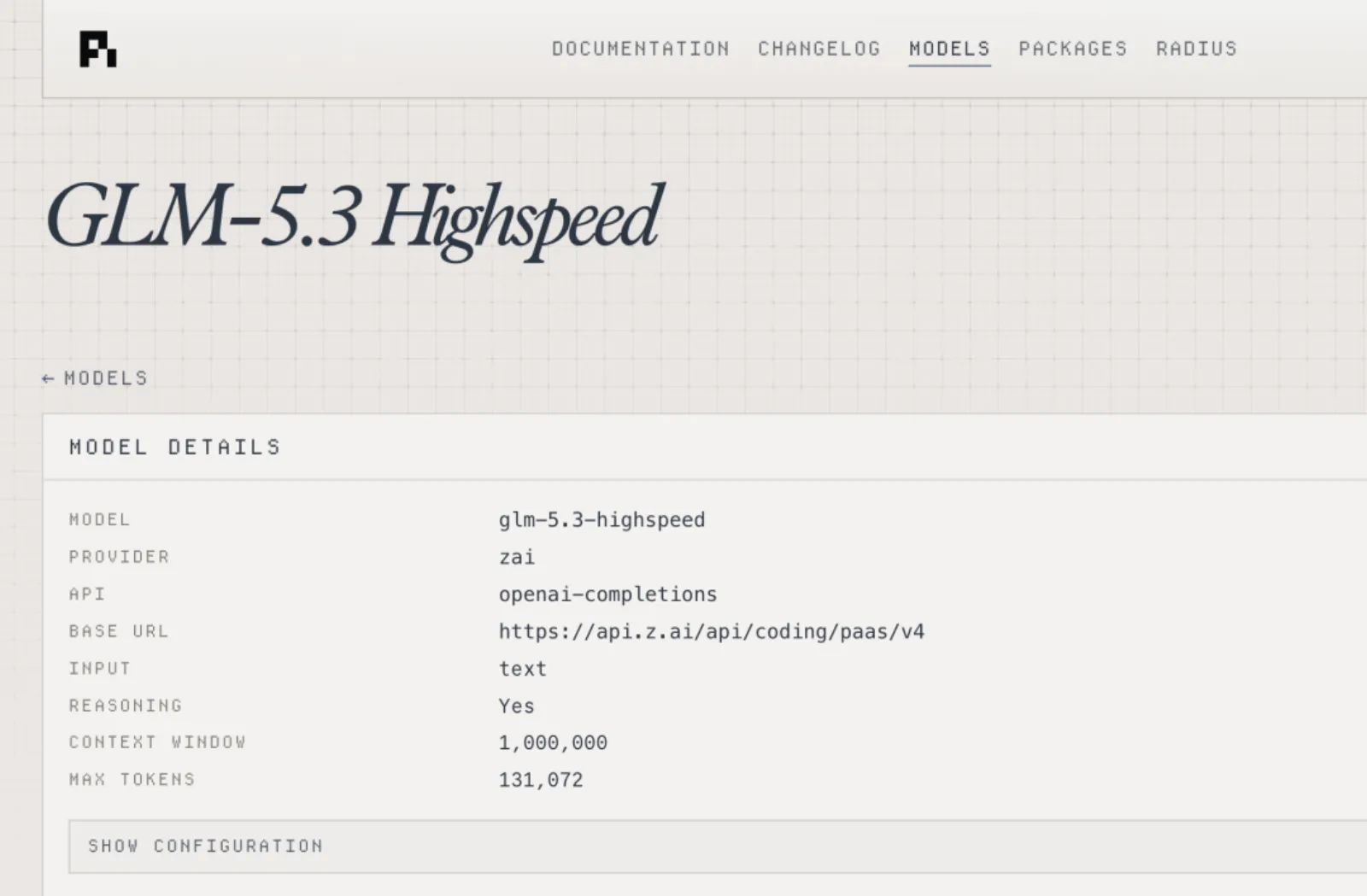Click the API field label
The width and height of the screenshot is (1367, 896).
coord(87,594)
